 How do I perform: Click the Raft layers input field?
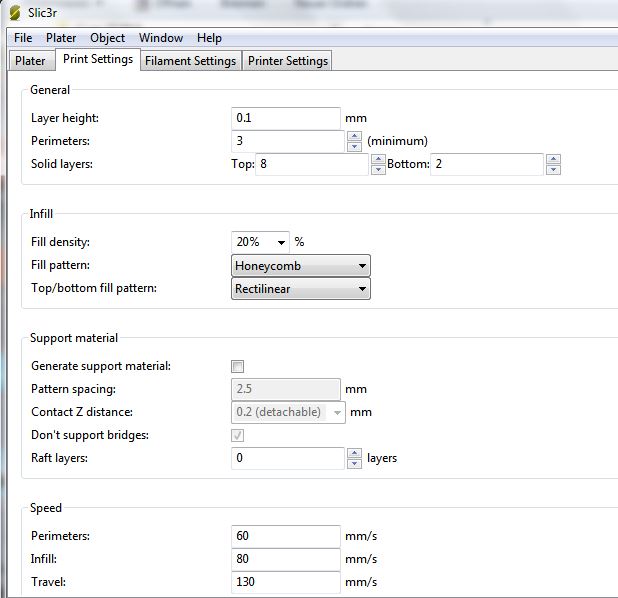[288, 458]
